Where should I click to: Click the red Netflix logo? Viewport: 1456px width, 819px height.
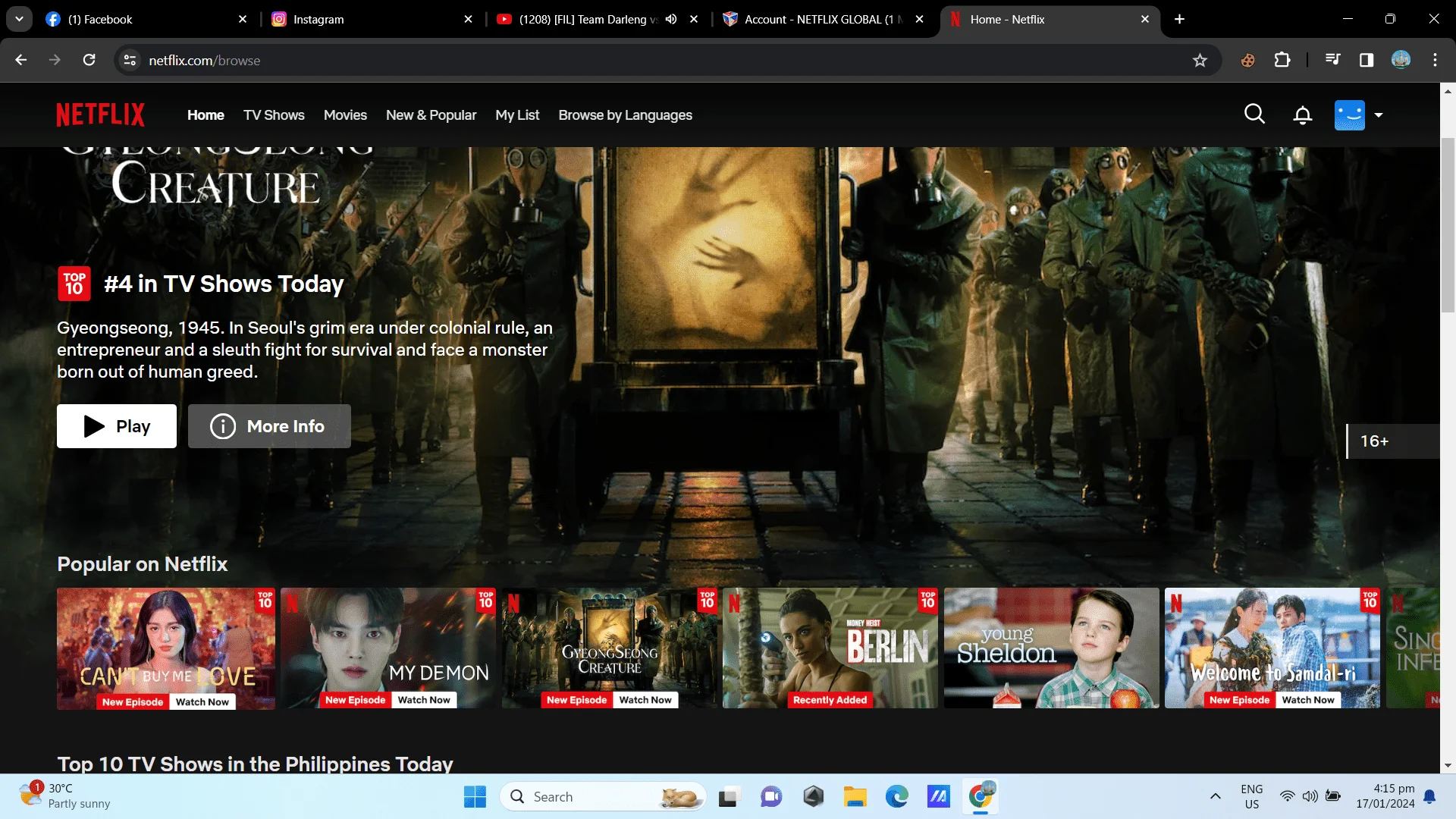click(x=100, y=115)
